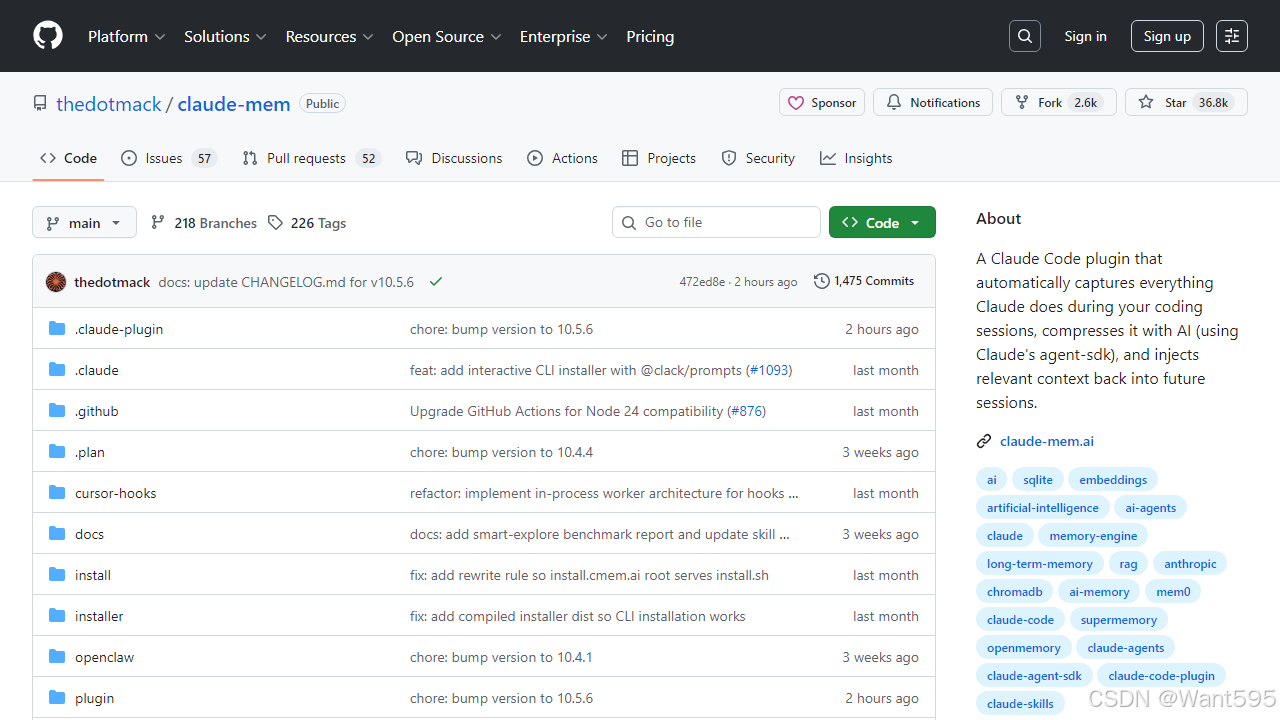Screen dimensions: 1280x720
Task: Switch to the Security tab
Action: pos(758,158)
